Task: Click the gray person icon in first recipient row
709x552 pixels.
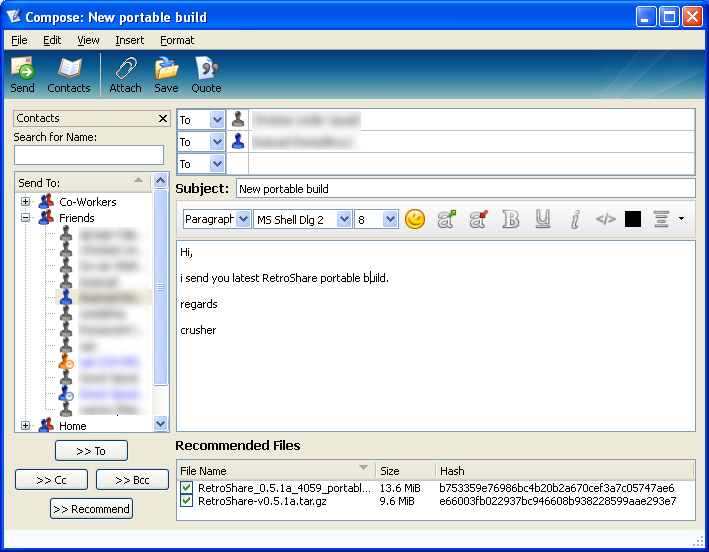Action: coord(238,119)
